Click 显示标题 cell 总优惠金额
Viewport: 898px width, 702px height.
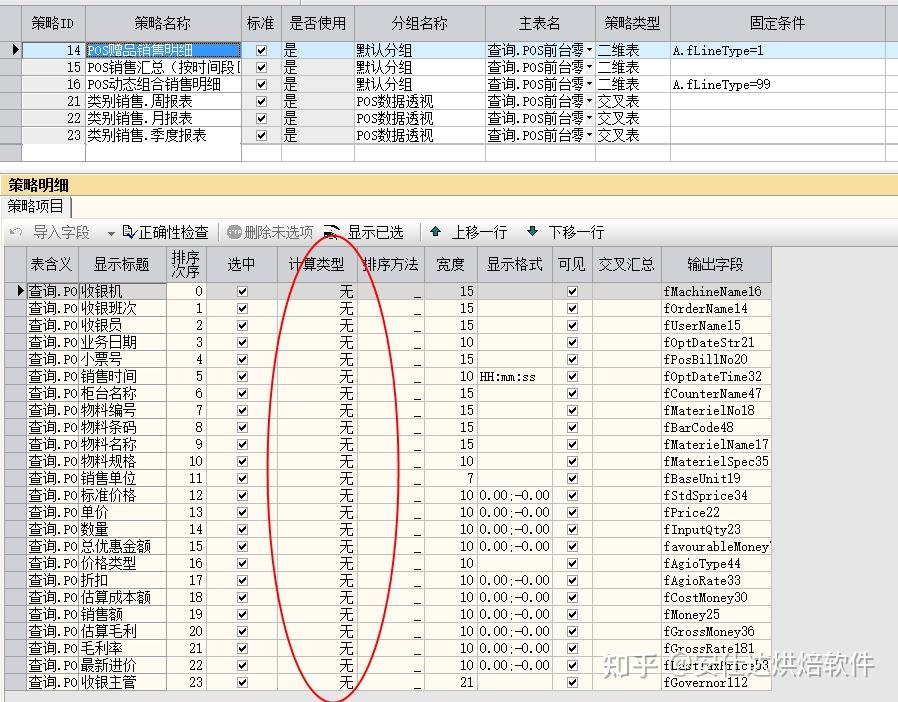(123, 547)
